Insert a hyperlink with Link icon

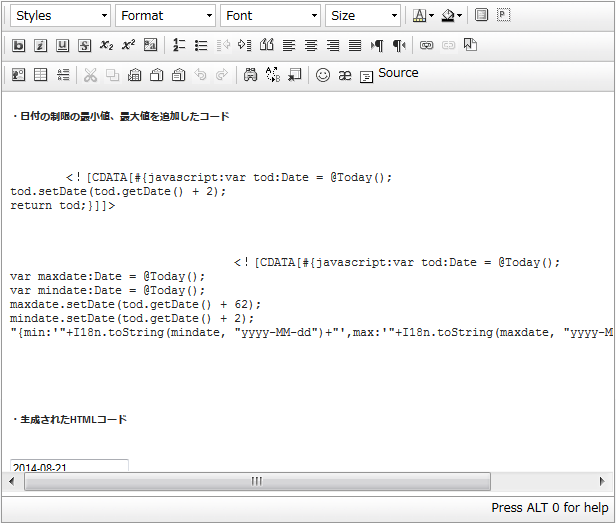click(x=426, y=46)
